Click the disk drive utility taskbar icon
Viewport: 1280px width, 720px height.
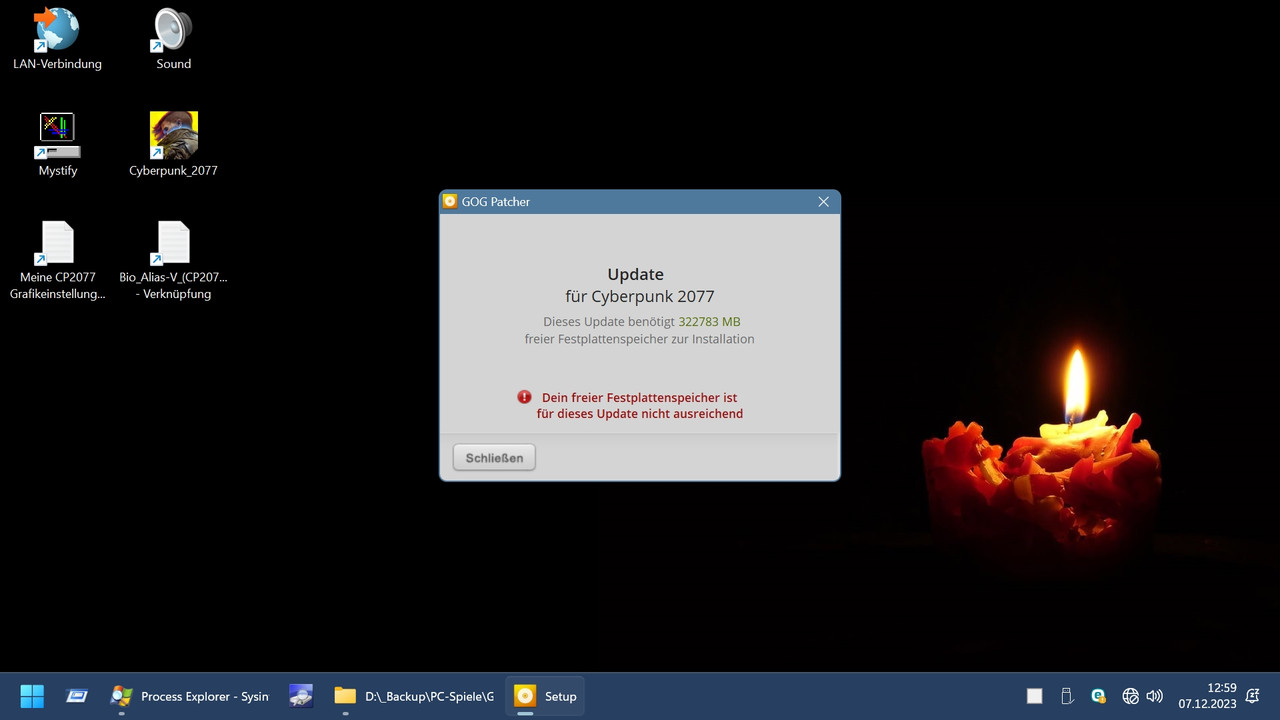(301, 696)
